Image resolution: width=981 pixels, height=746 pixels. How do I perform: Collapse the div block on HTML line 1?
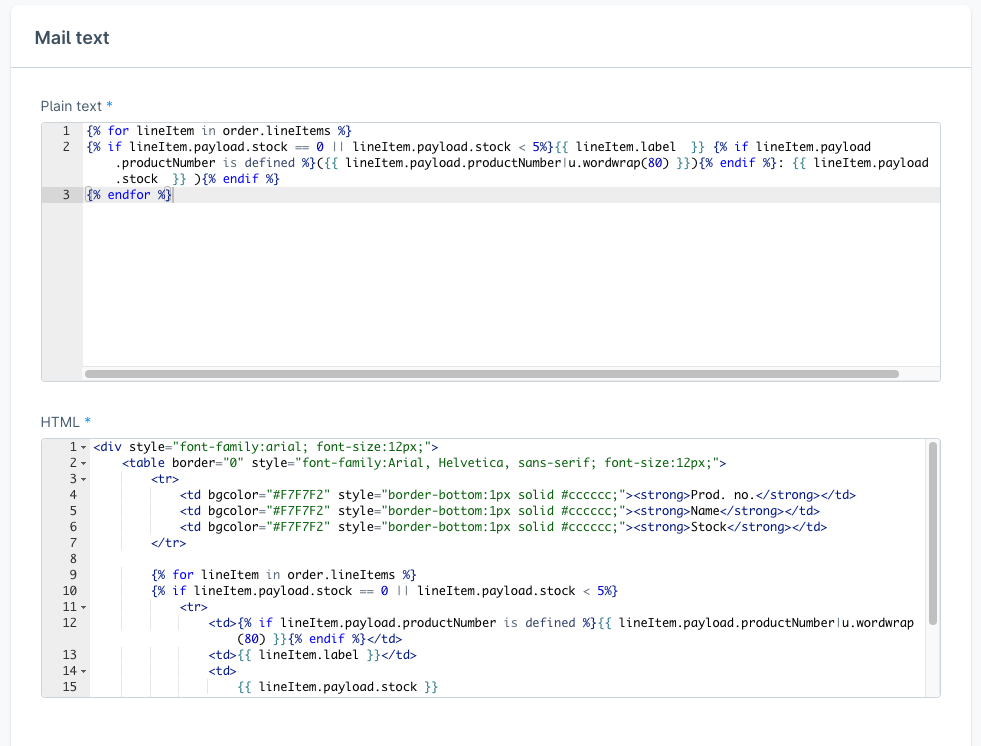click(83, 447)
